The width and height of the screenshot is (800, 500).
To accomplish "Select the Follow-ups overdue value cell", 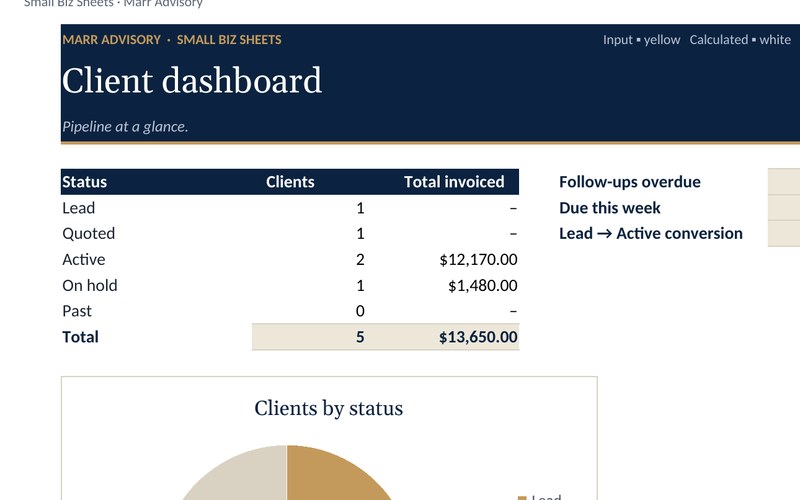I will coord(784,182).
